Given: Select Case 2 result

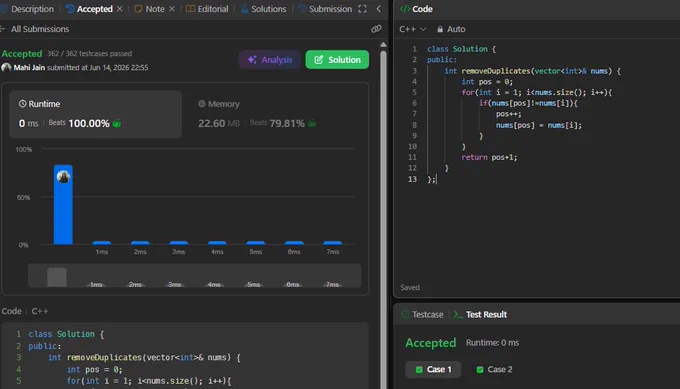Looking at the screenshot, I should tap(494, 369).
